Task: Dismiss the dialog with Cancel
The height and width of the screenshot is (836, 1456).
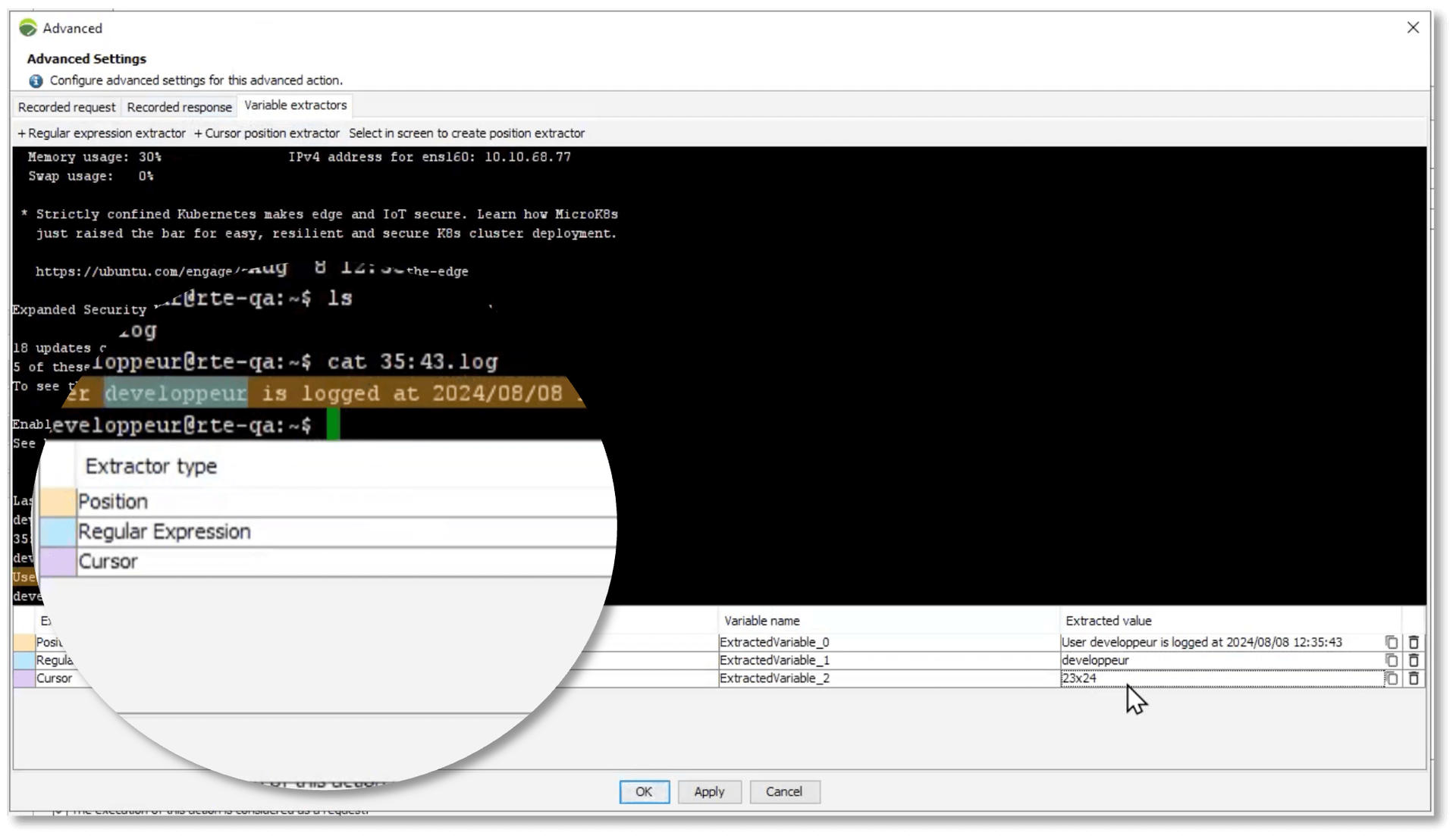Action: point(785,791)
